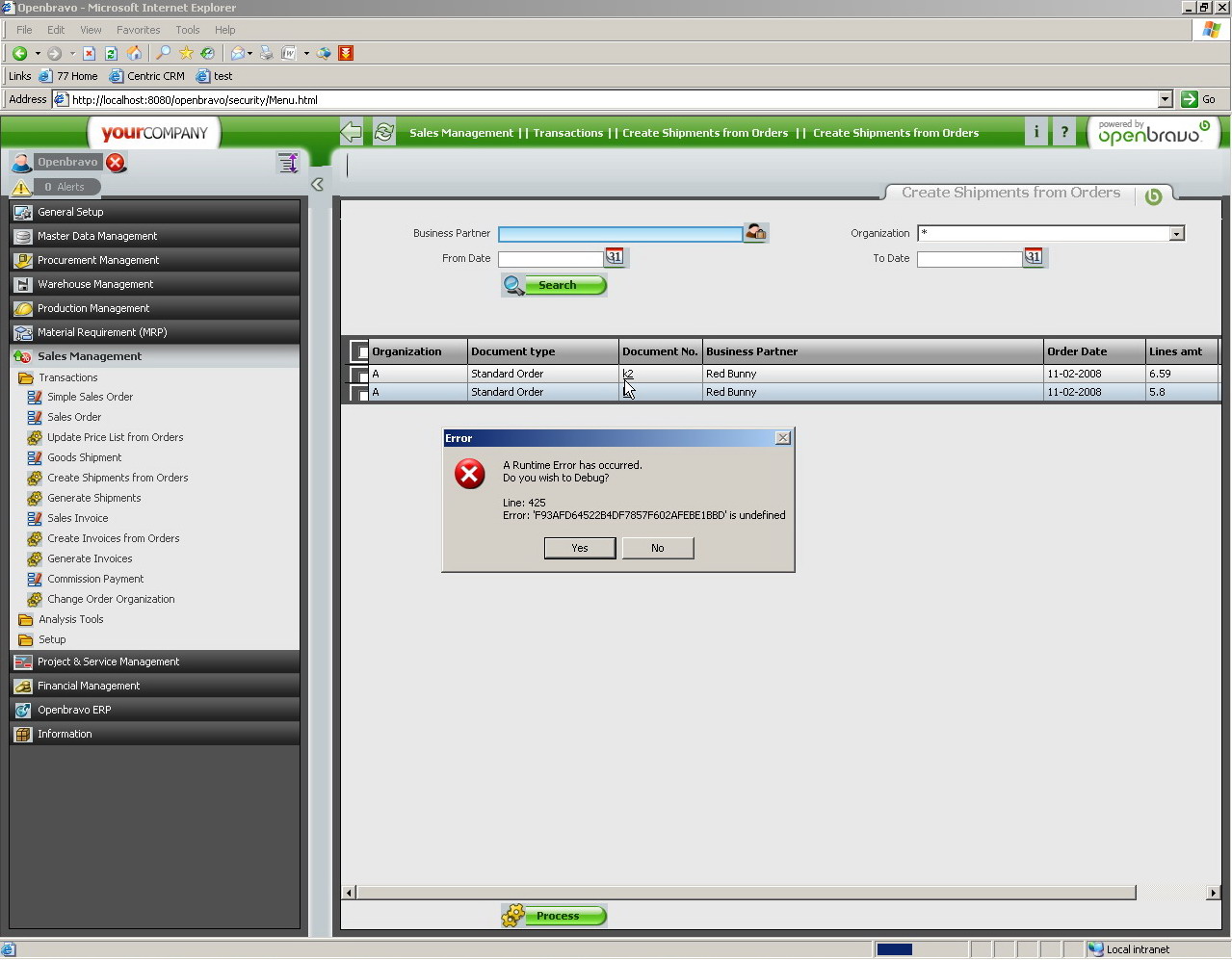The height and width of the screenshot is (960, 1232).
Task: Open the help question mark icon
Action: tap(1064, 133)
